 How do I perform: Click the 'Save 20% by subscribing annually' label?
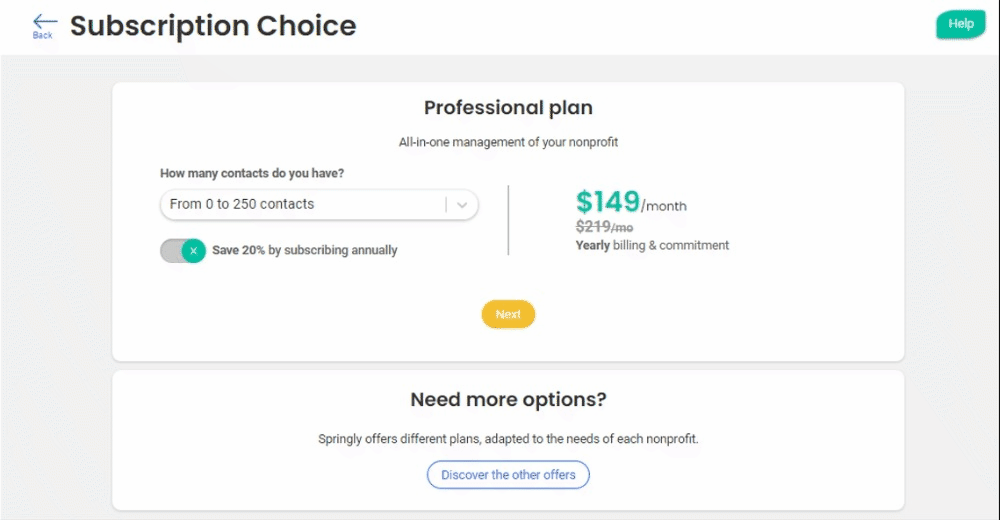click(305, 251)
